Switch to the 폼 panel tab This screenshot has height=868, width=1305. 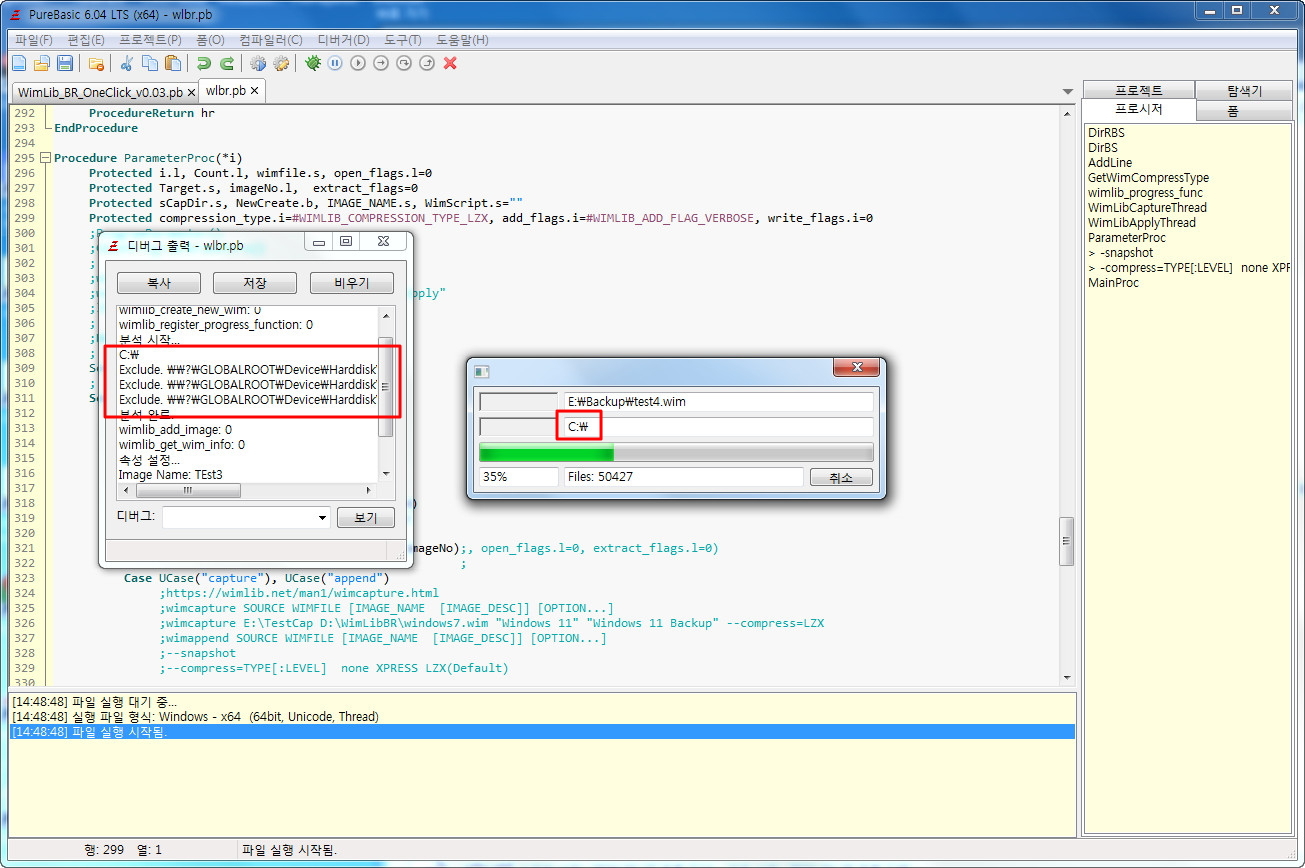point(1244,111)
